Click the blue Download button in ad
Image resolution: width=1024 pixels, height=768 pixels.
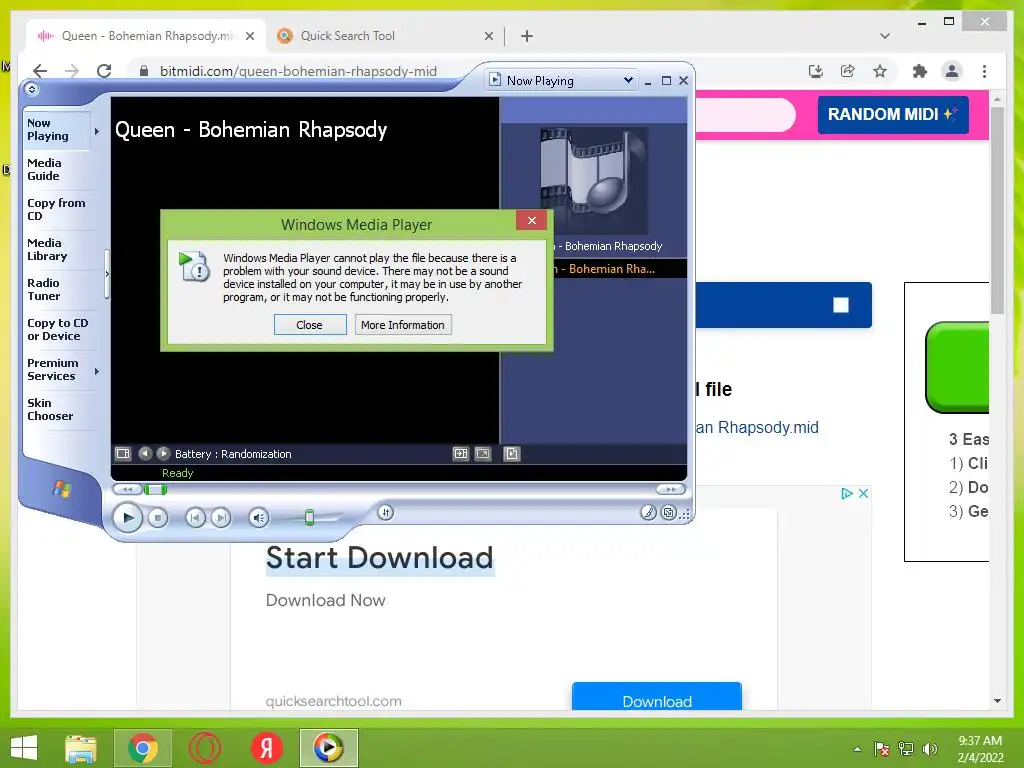657,697
